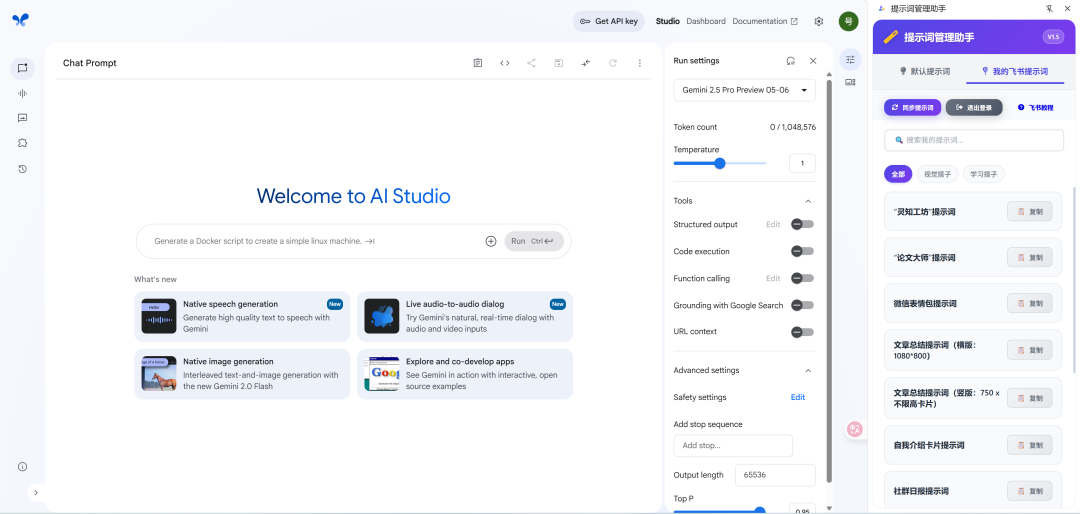Click the Compare mode arrows icon

coord(585,63)
